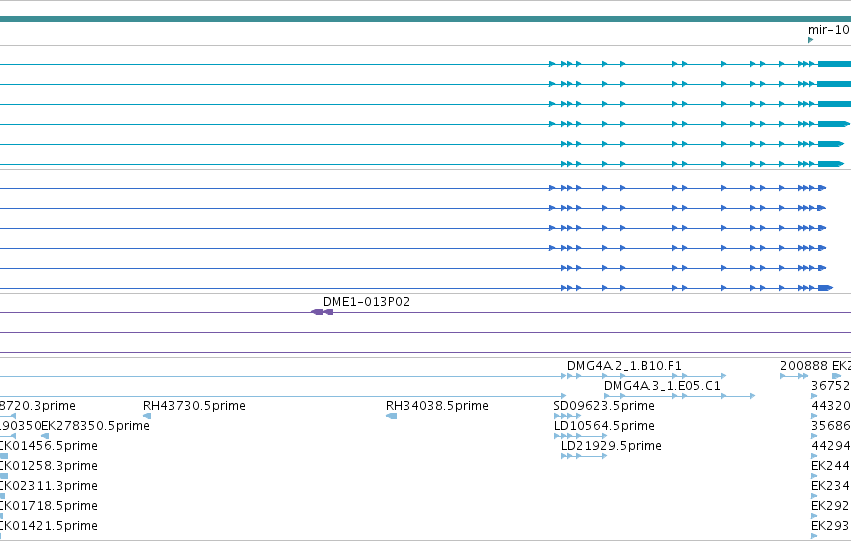Click the DME1-013P02 label
851x541 pixels.
point(366,302)
